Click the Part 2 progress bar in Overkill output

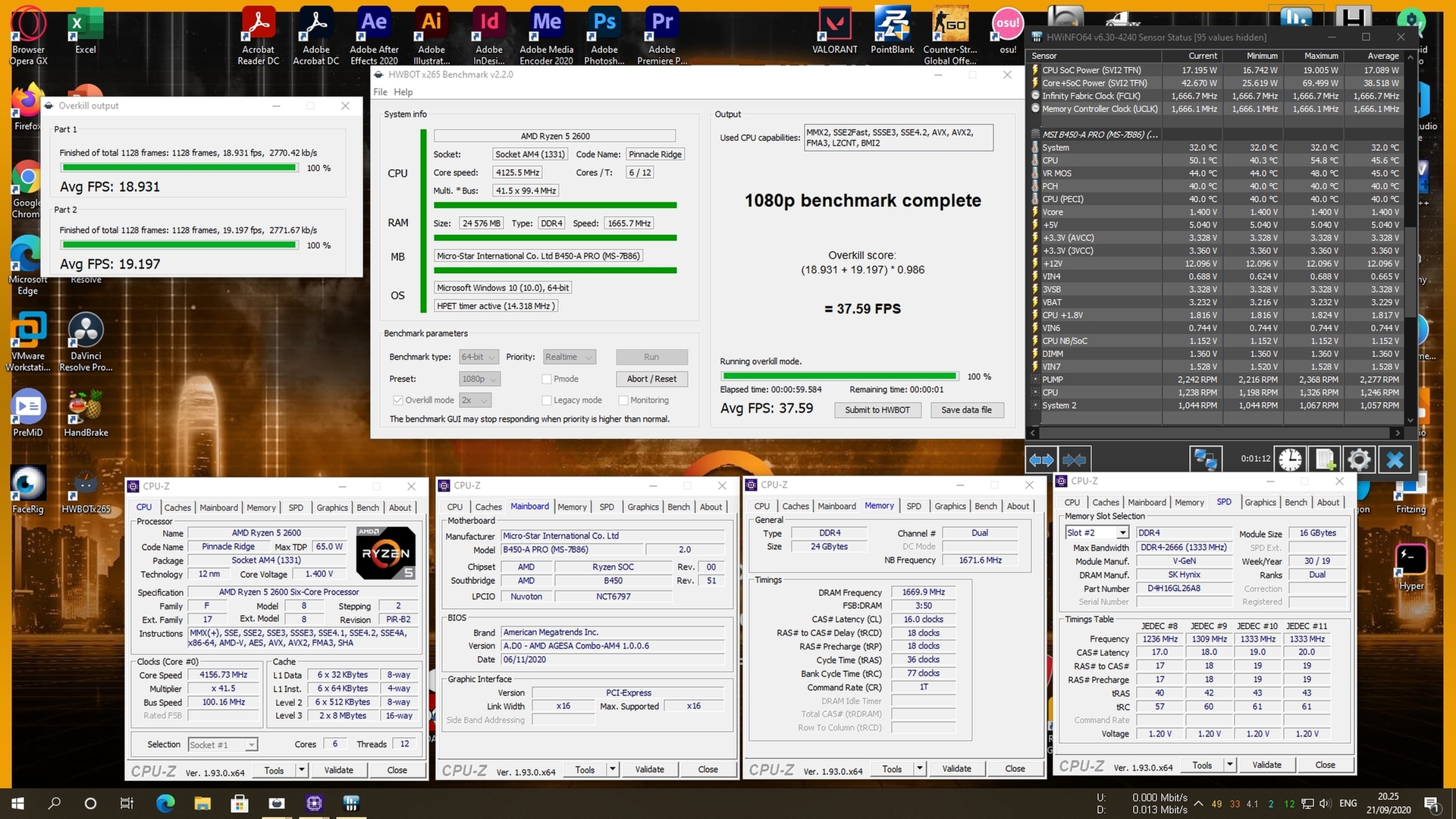179,246
